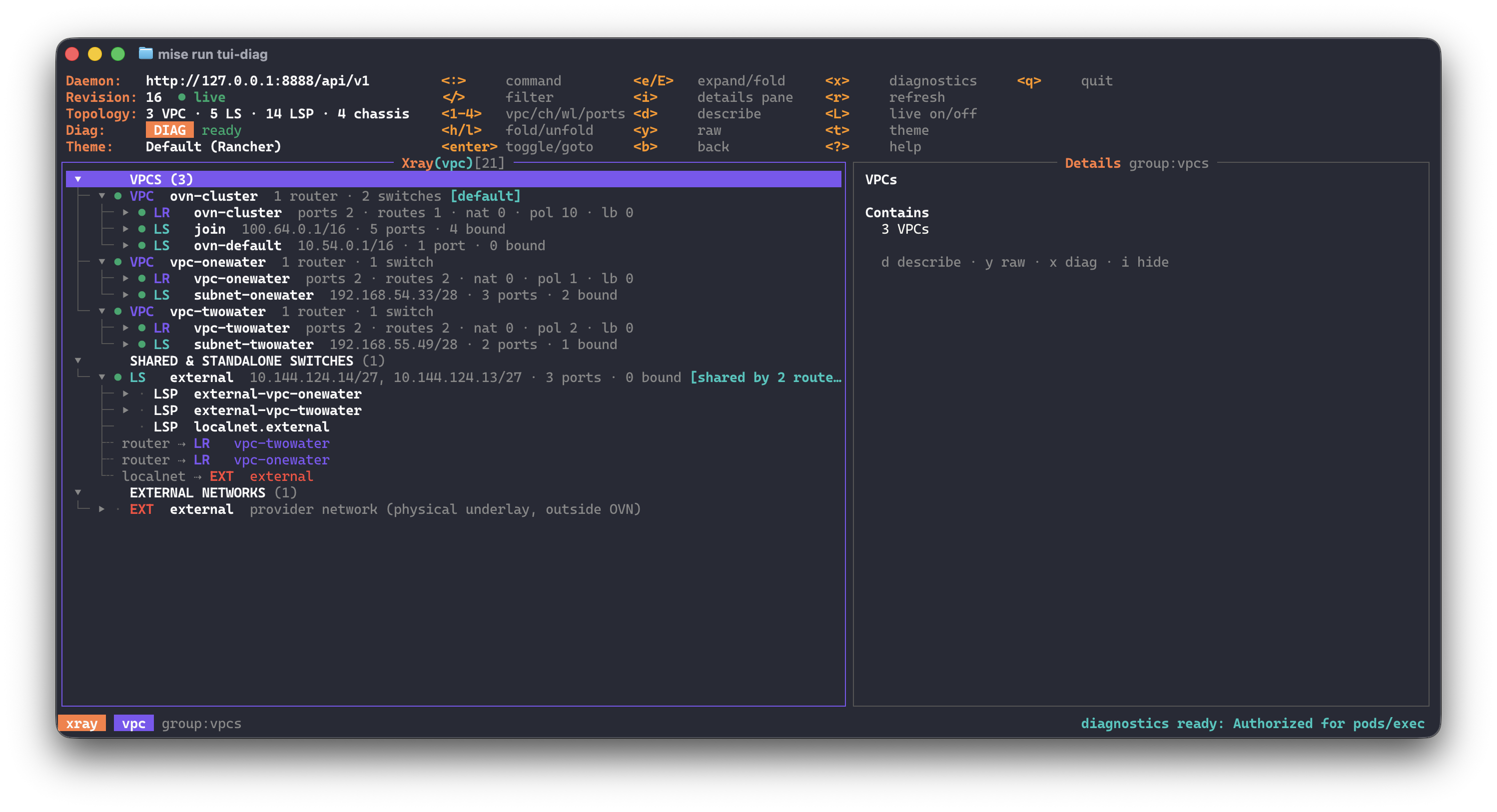Image resolution: width=1497 pixels, height=812 pixels.
Task: Click the <?> help shortcut
Action: click(873, 147)
